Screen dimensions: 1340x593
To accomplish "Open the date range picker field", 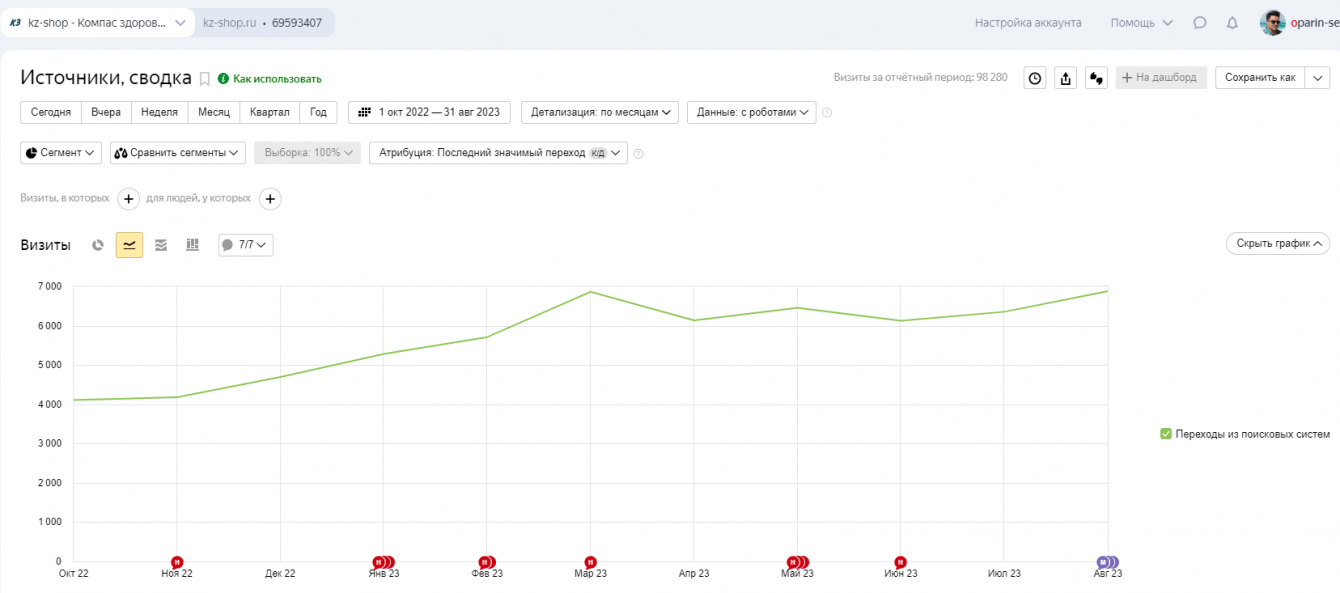I will coord(430,113).
